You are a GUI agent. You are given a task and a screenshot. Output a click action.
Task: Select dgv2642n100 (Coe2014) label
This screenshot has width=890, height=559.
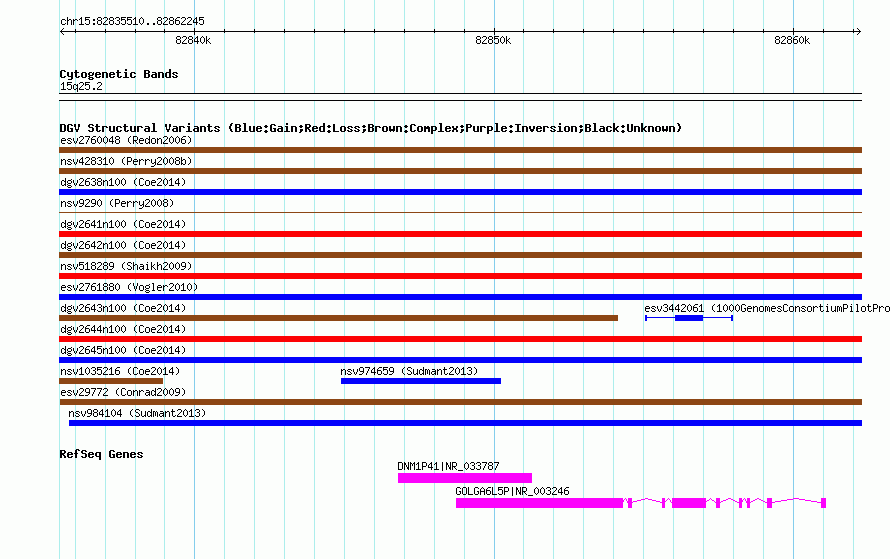(123, 245)
